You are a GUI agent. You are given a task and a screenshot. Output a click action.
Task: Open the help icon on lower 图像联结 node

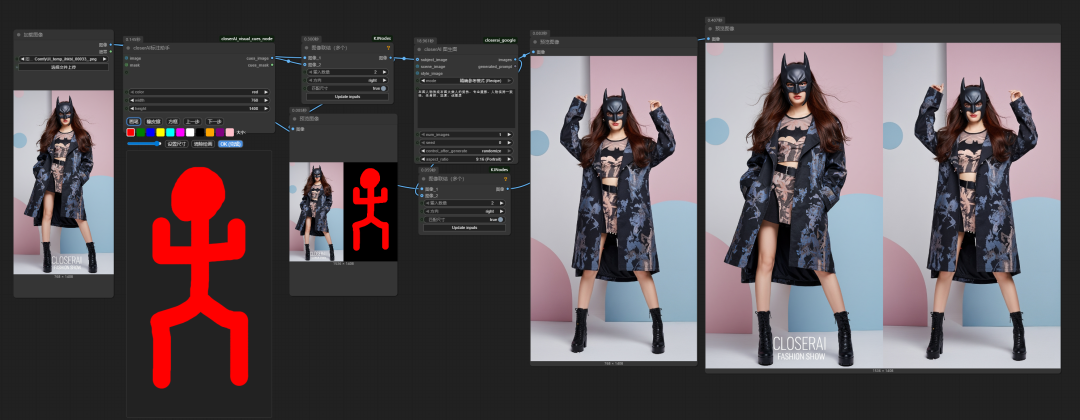coord(506,178)
